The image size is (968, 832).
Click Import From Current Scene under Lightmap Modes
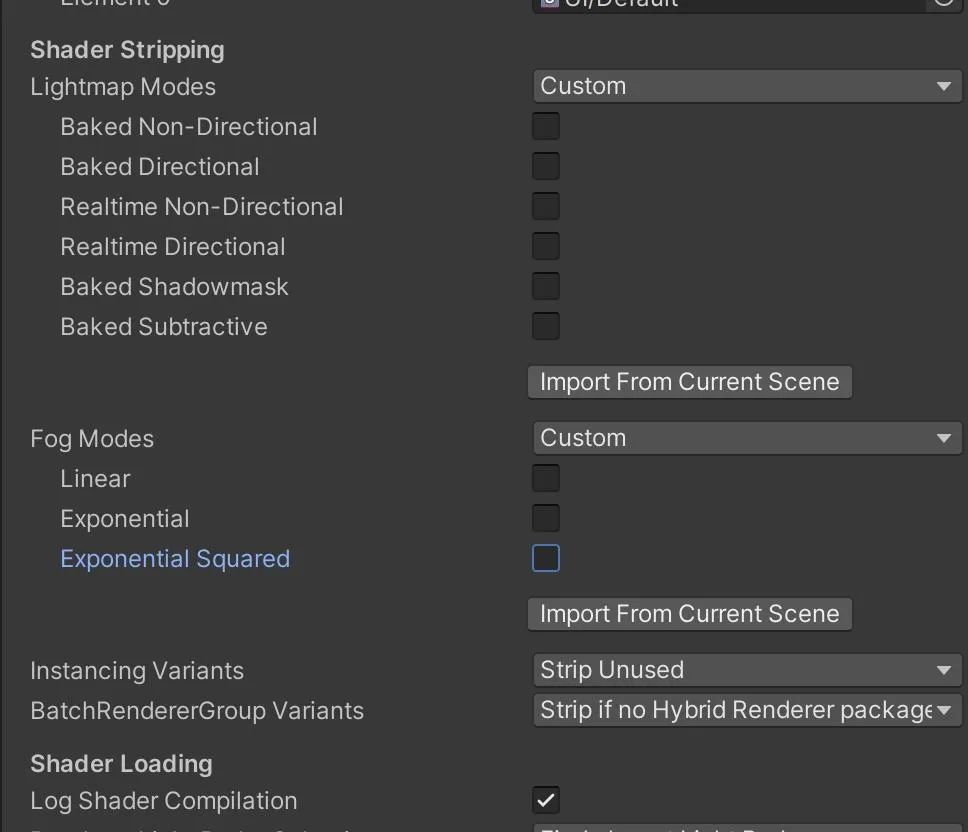click(x=689, y=382)
